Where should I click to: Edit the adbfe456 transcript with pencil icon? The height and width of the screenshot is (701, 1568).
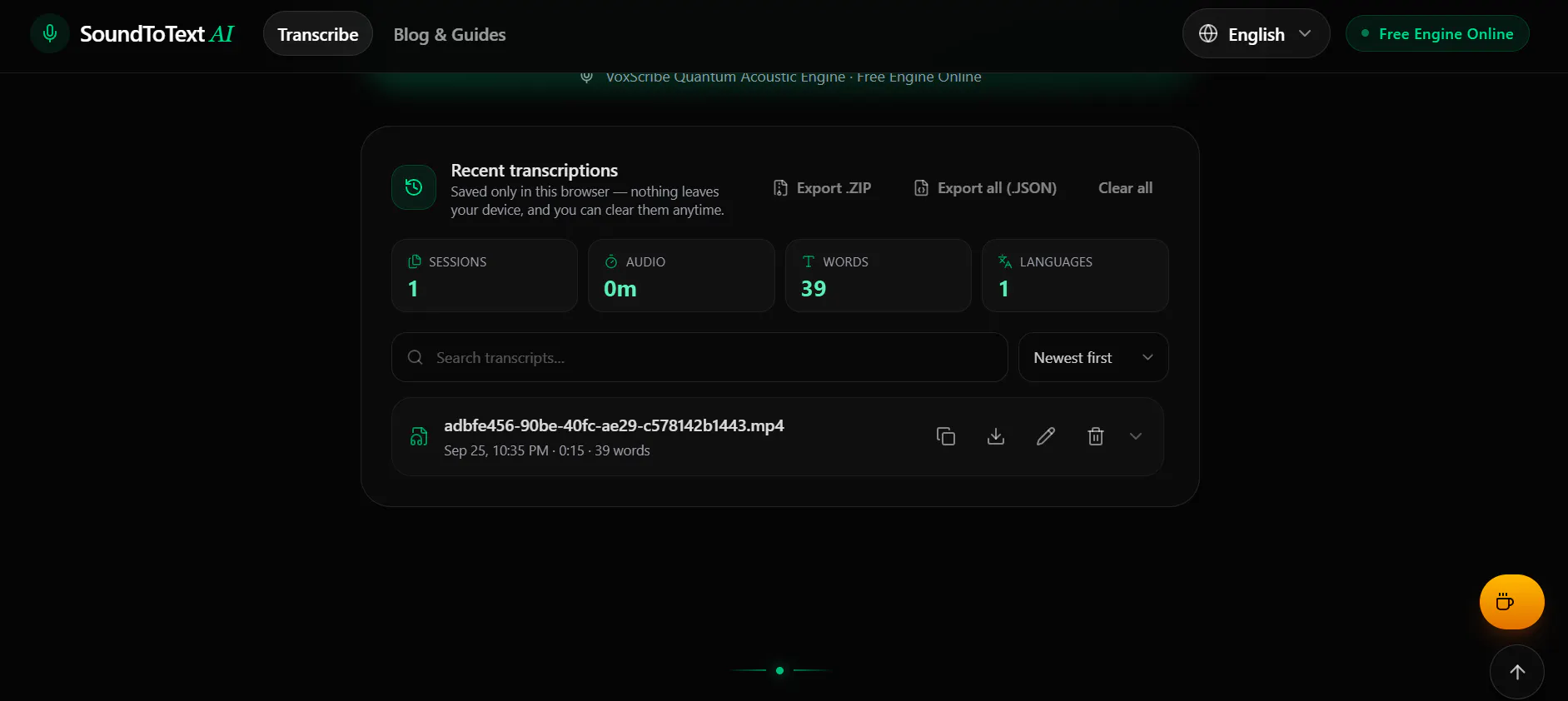coord(1046,436)
